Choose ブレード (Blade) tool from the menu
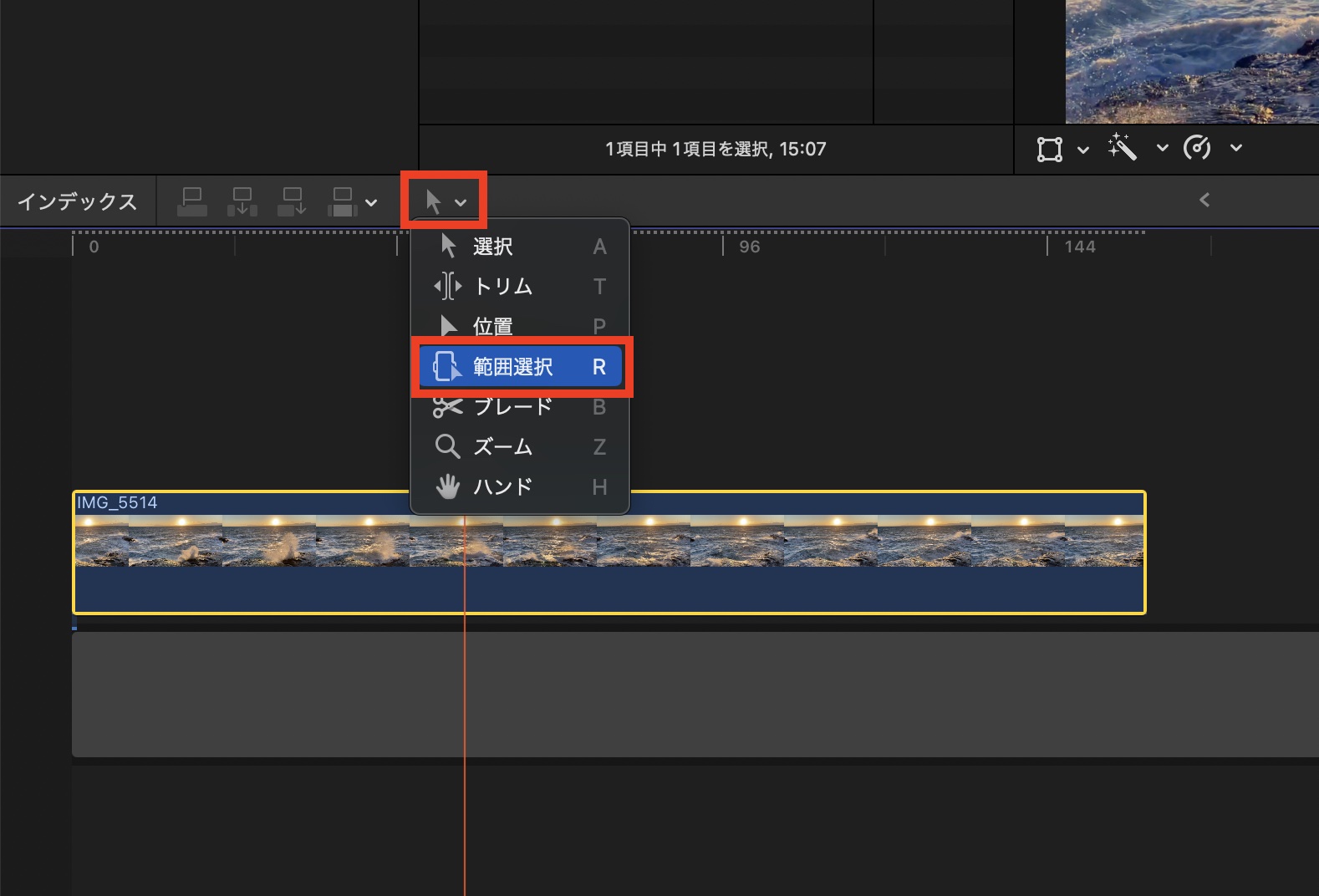This screenshot has width=1319, height=896. (519, 407)
